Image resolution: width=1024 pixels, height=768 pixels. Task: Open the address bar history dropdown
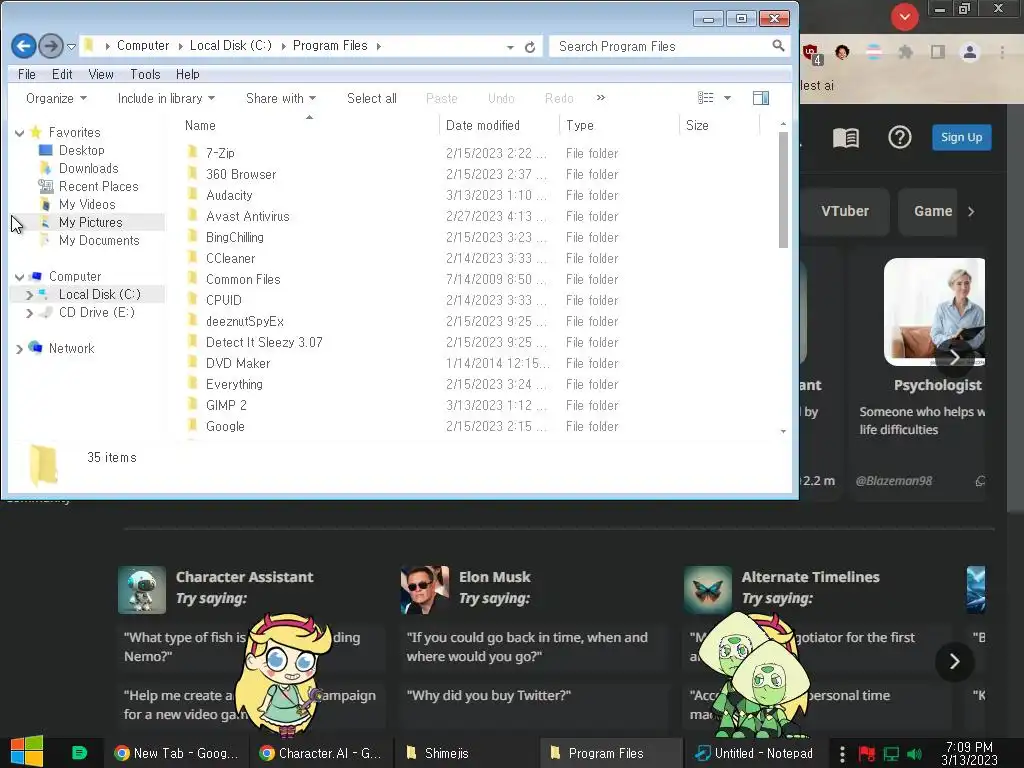pos(510,47)
